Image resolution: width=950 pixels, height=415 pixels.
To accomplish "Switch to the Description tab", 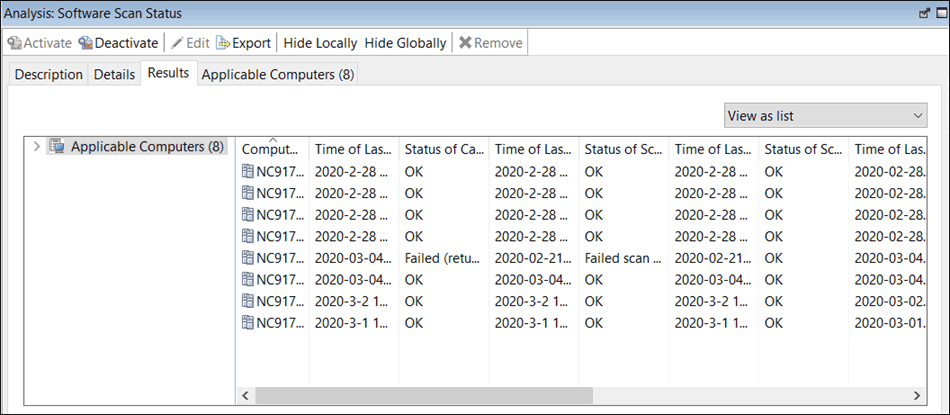I will pos(49,75).
